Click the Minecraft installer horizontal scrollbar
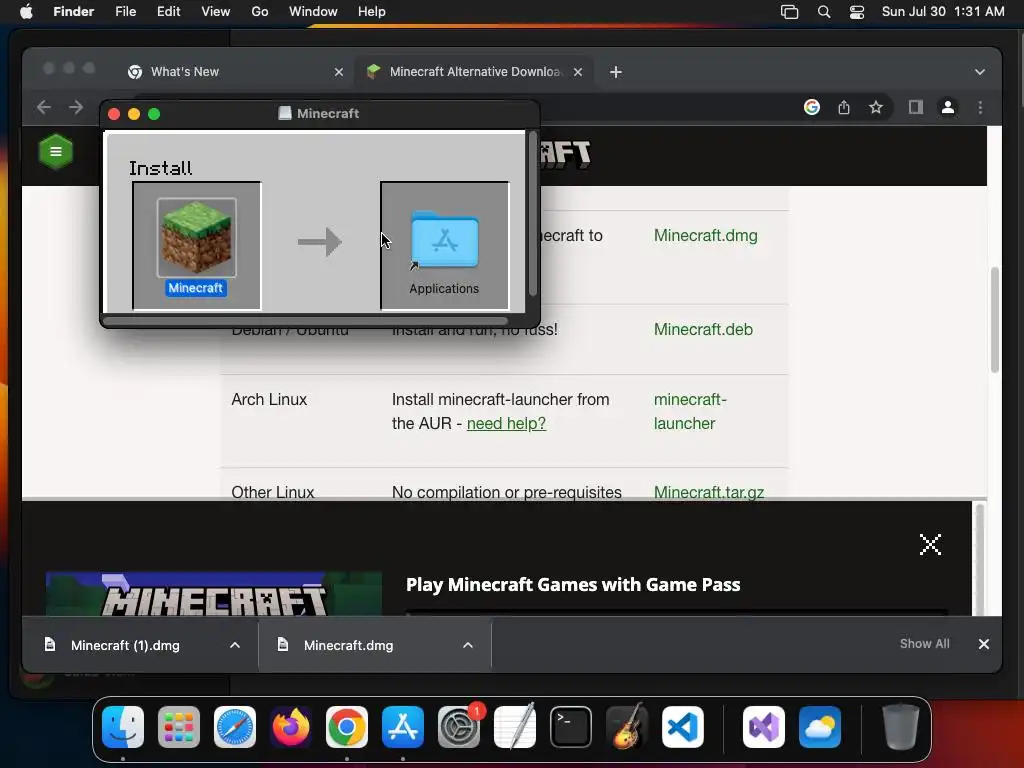 [x=306, y=321]
